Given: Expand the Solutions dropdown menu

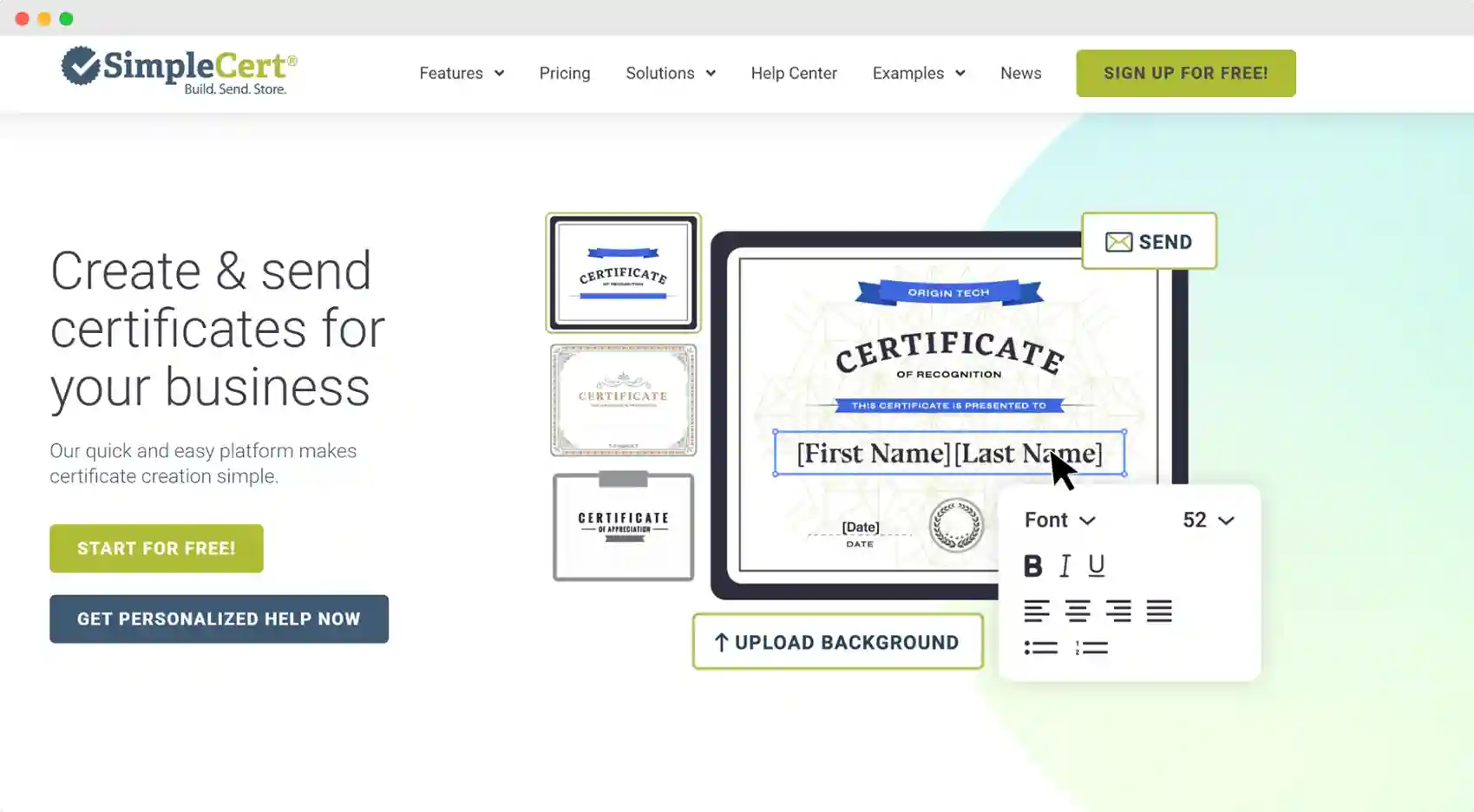Looking at the screenshot, I should click(671, 74).
